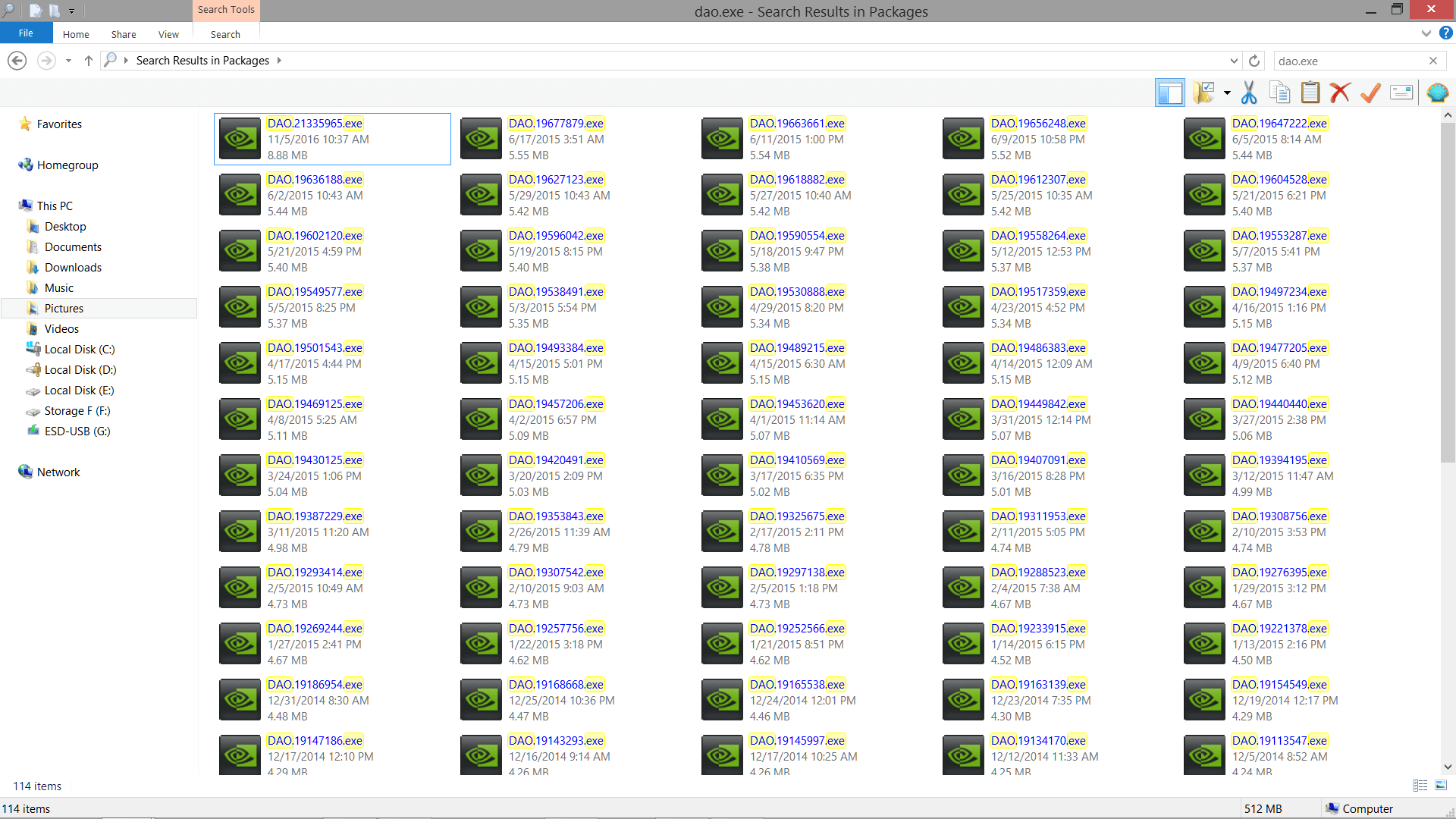Click the Cut scissors icon
The width and height of the screenshot is (1456, 819).
tap(1249, 93)
